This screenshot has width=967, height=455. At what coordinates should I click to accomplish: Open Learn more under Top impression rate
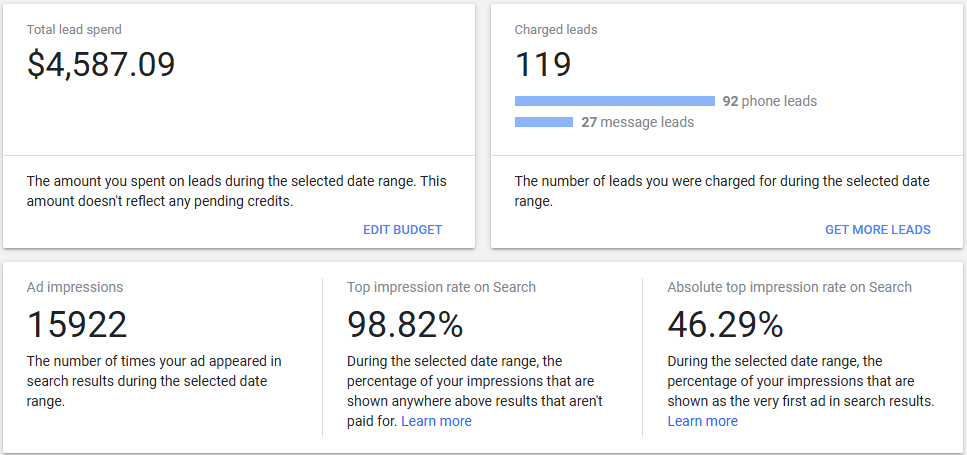(x=436, y=421)
